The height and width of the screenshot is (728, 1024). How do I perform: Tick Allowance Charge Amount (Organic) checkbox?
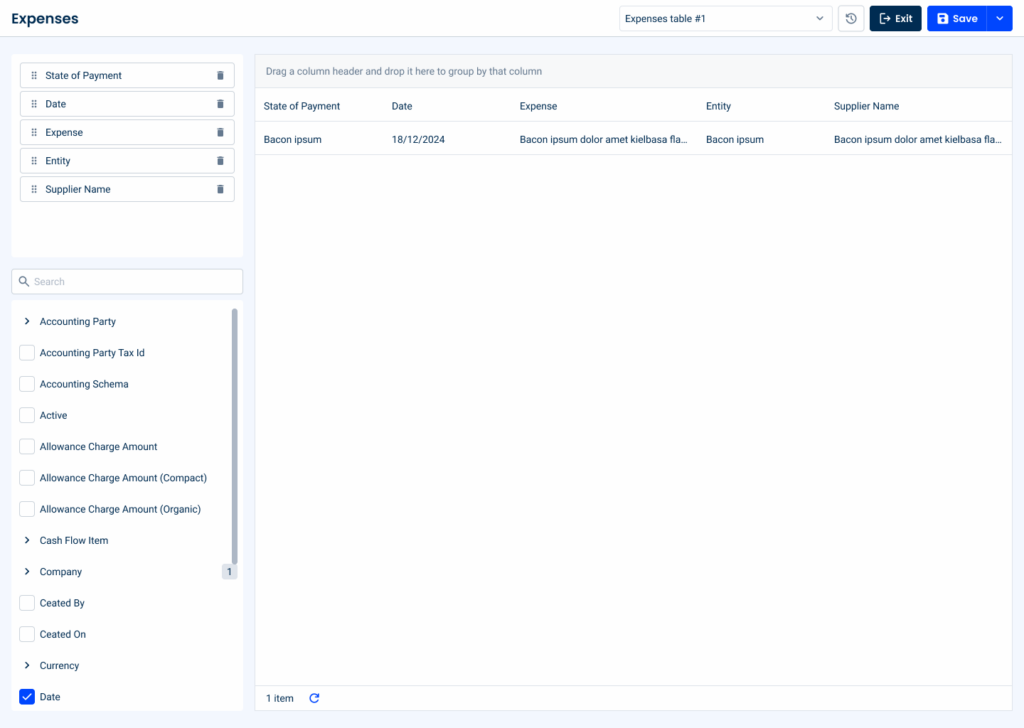pyautogui.click(x=27, y=509)
